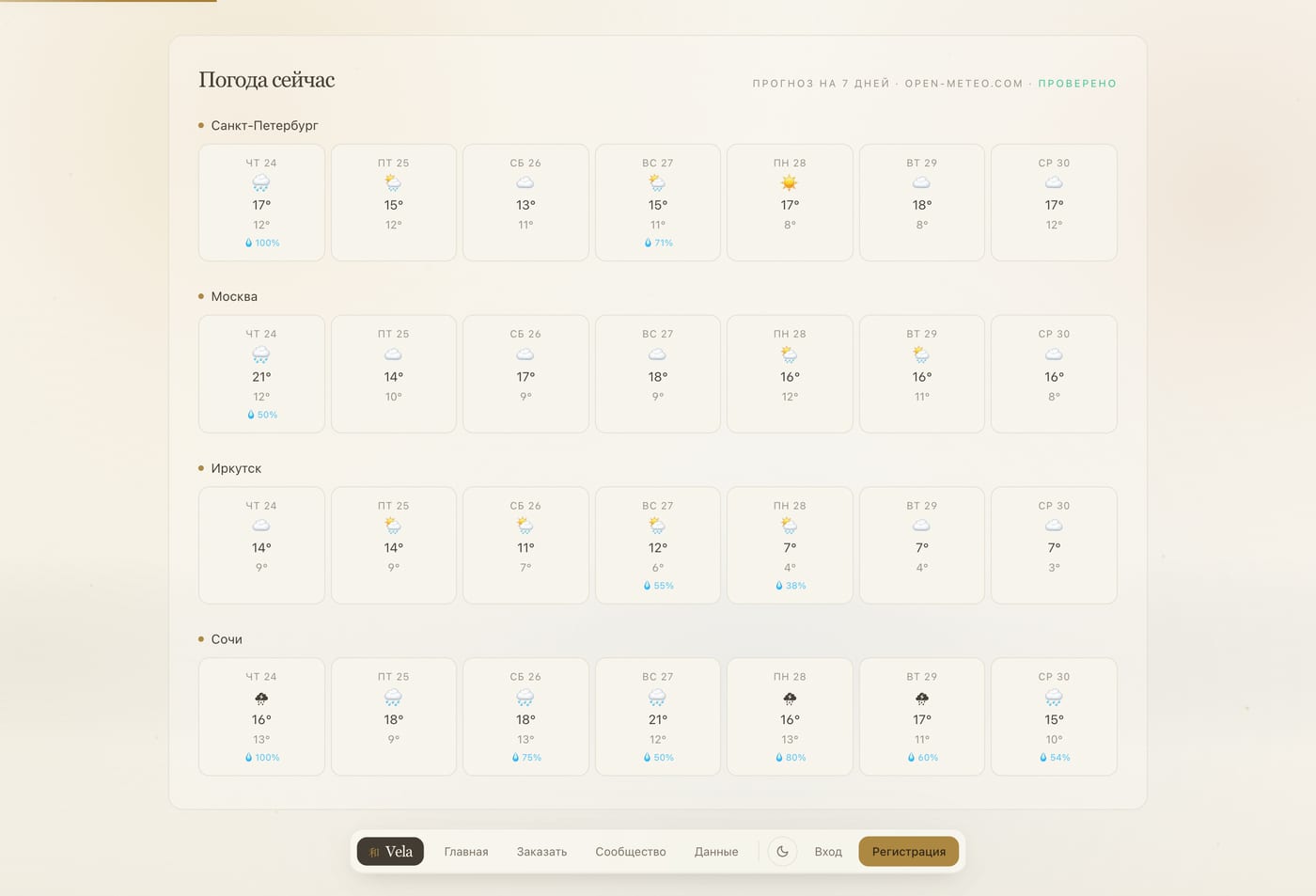The width and height of the screenshot is (1316, 896).
Task: Click the Vela logo button
Action: click(390, 852)
